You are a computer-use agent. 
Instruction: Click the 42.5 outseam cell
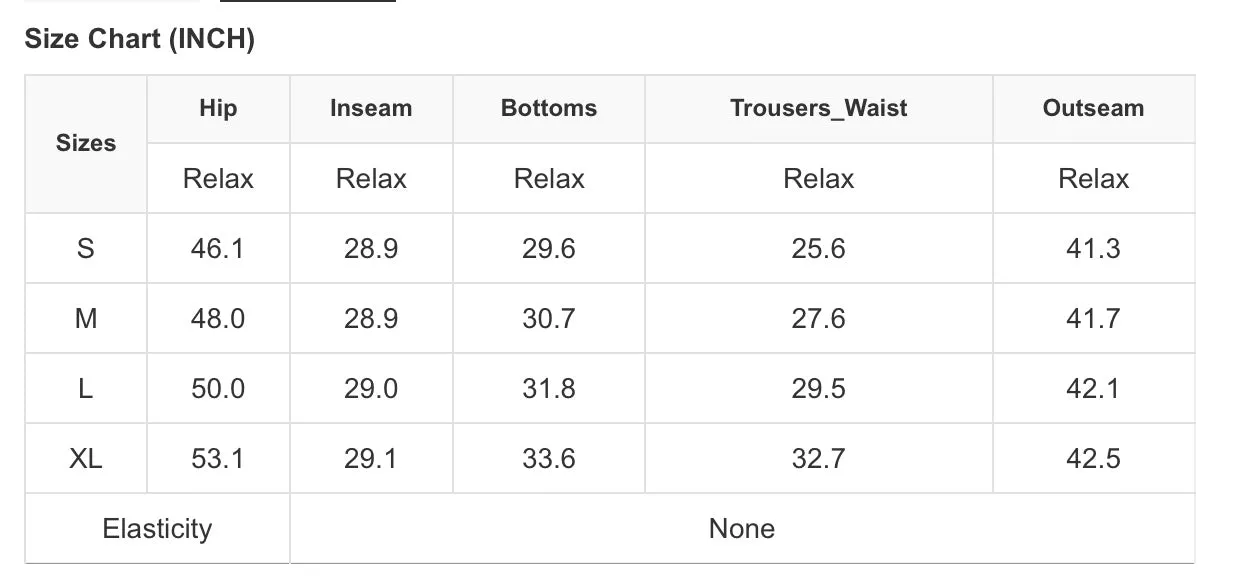pos(1093,458)
